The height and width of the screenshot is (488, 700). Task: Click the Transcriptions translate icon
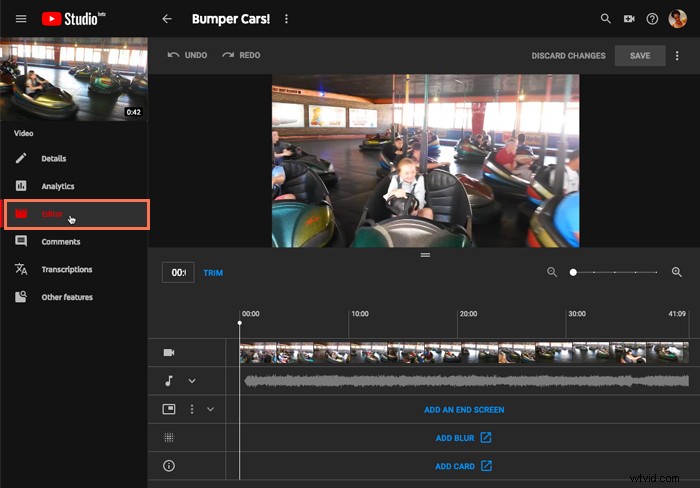(x=21, y=269)
